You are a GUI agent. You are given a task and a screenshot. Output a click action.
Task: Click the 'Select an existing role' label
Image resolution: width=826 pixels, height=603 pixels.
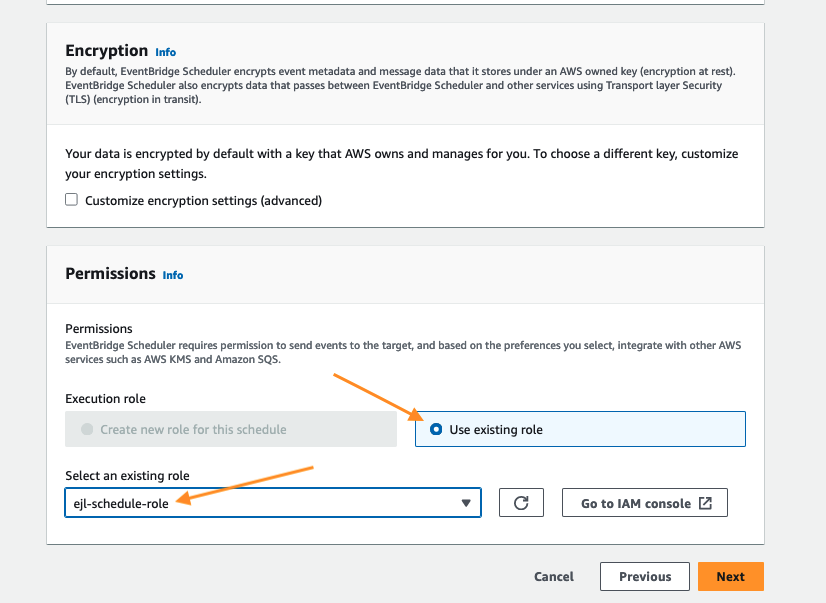tap(127, 475)
